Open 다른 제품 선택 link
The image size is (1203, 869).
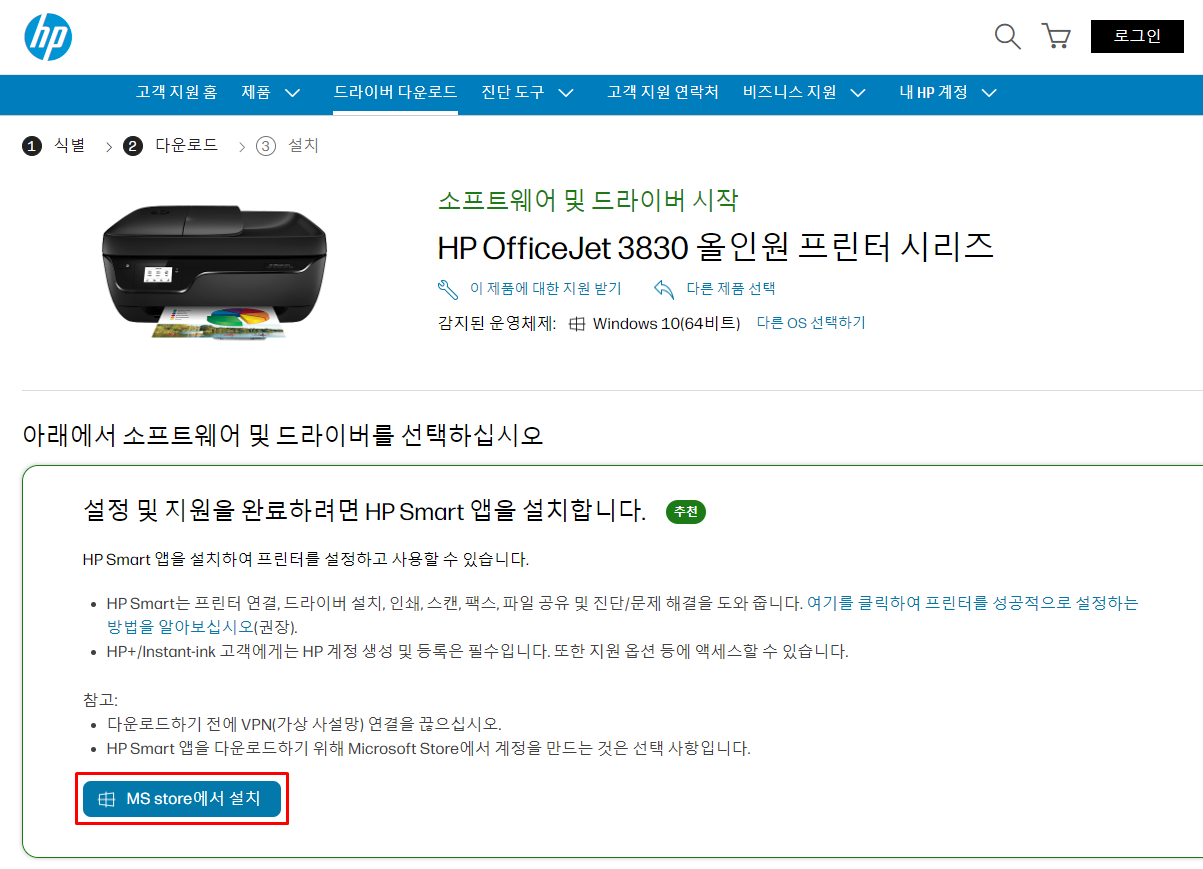pyautogui.click(x=731, y=288)
